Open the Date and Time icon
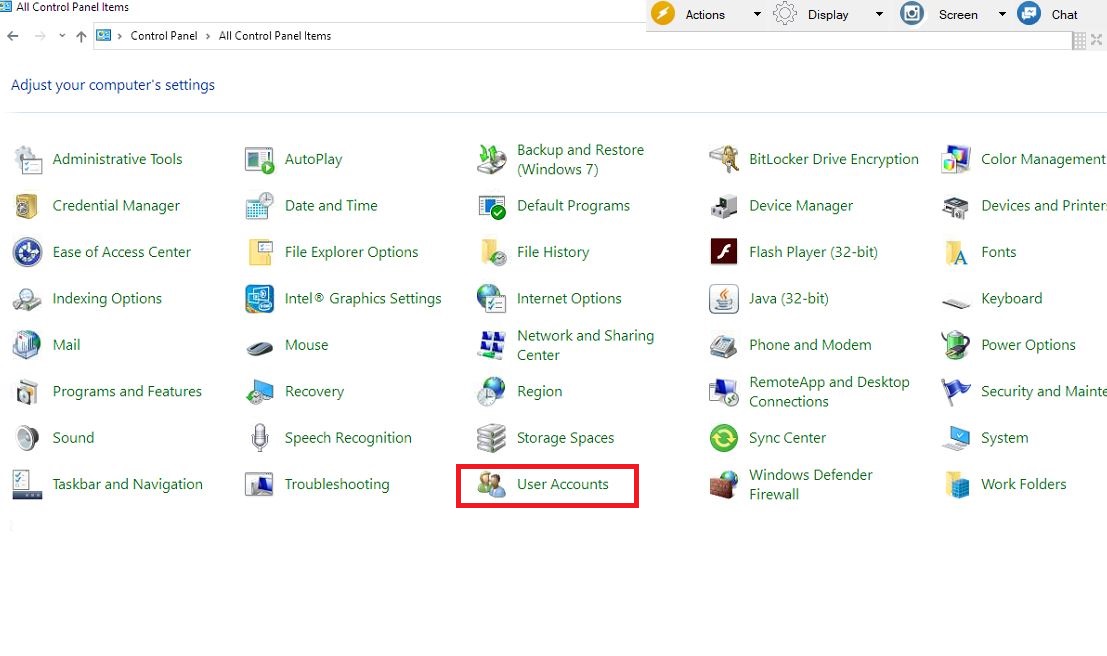1107x656 pixels. tap(259, 206)
